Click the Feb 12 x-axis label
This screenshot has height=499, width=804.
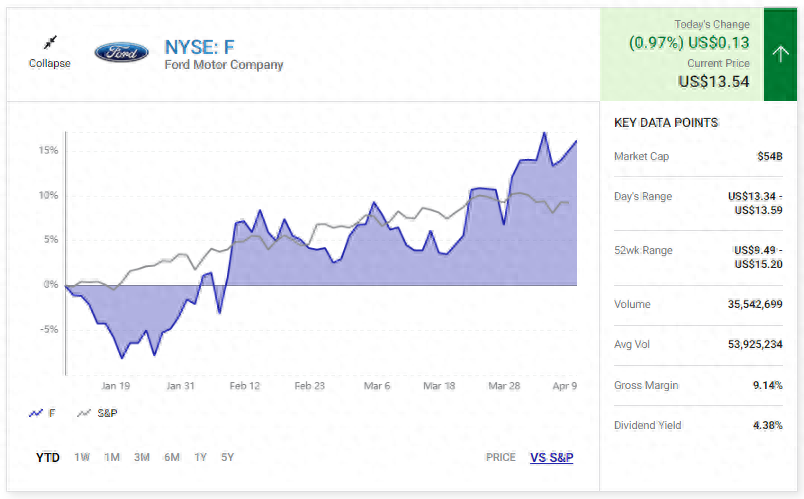pyautogui.click(x=245, y=386)
